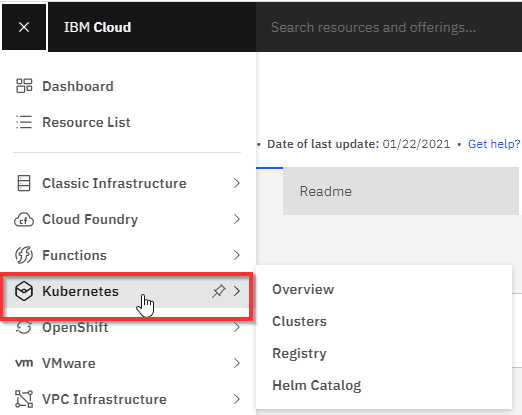
Task: Toggle the pin on Kubernetes item
Action: [x=219, y=291]
